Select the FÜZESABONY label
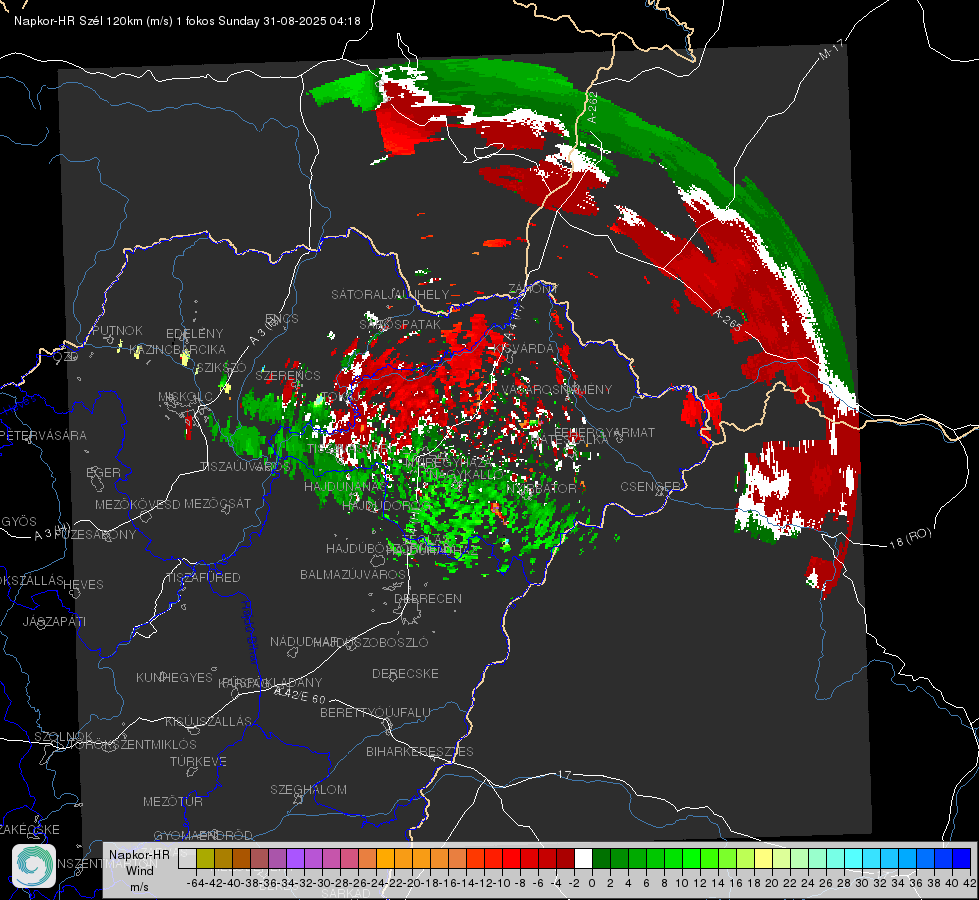 click(95, 534)
